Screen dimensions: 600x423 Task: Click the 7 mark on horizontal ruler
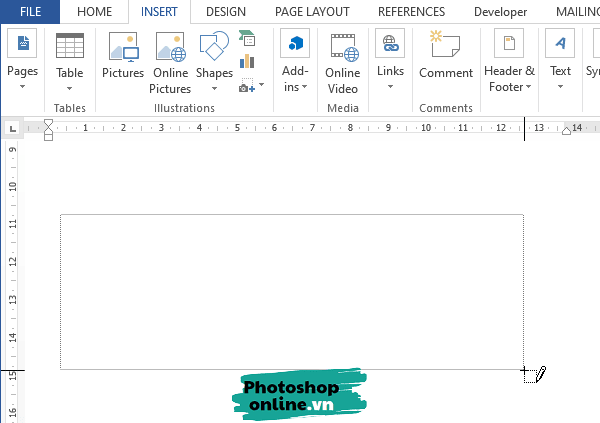click(x=312, y=128)
